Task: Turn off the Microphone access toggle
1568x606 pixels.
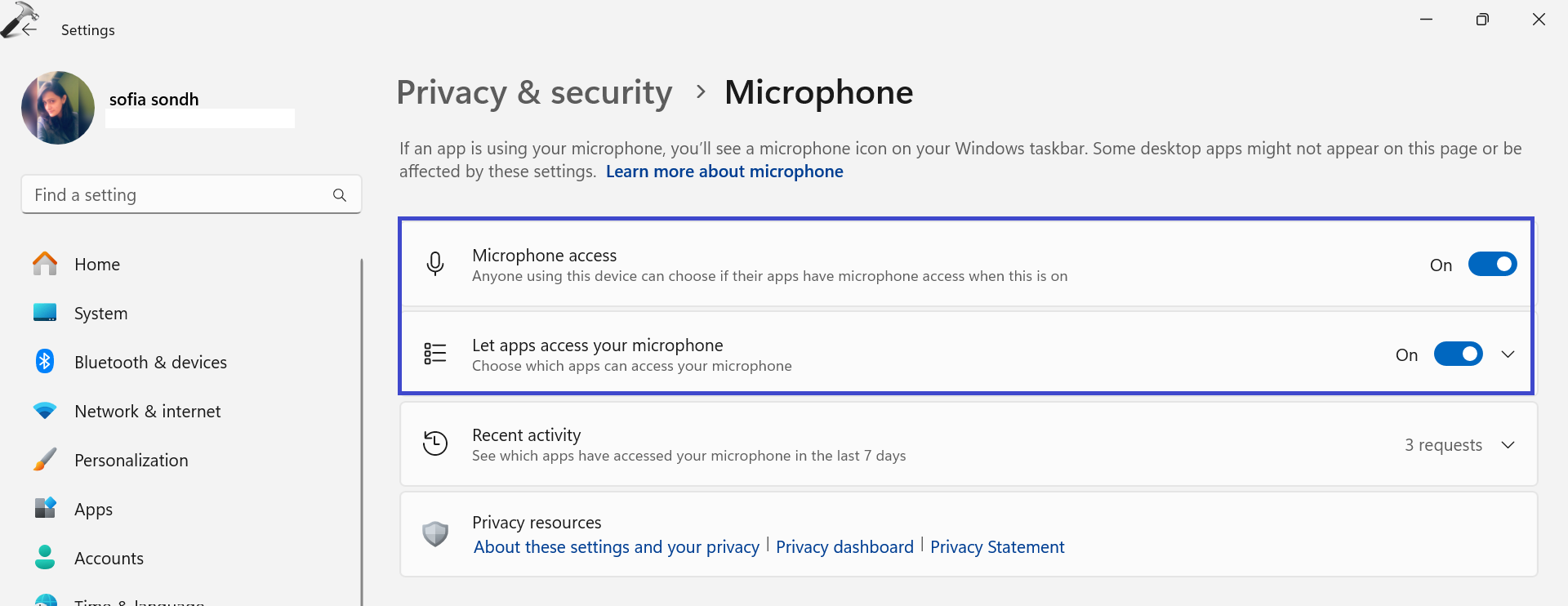Action: (1492, 265)
